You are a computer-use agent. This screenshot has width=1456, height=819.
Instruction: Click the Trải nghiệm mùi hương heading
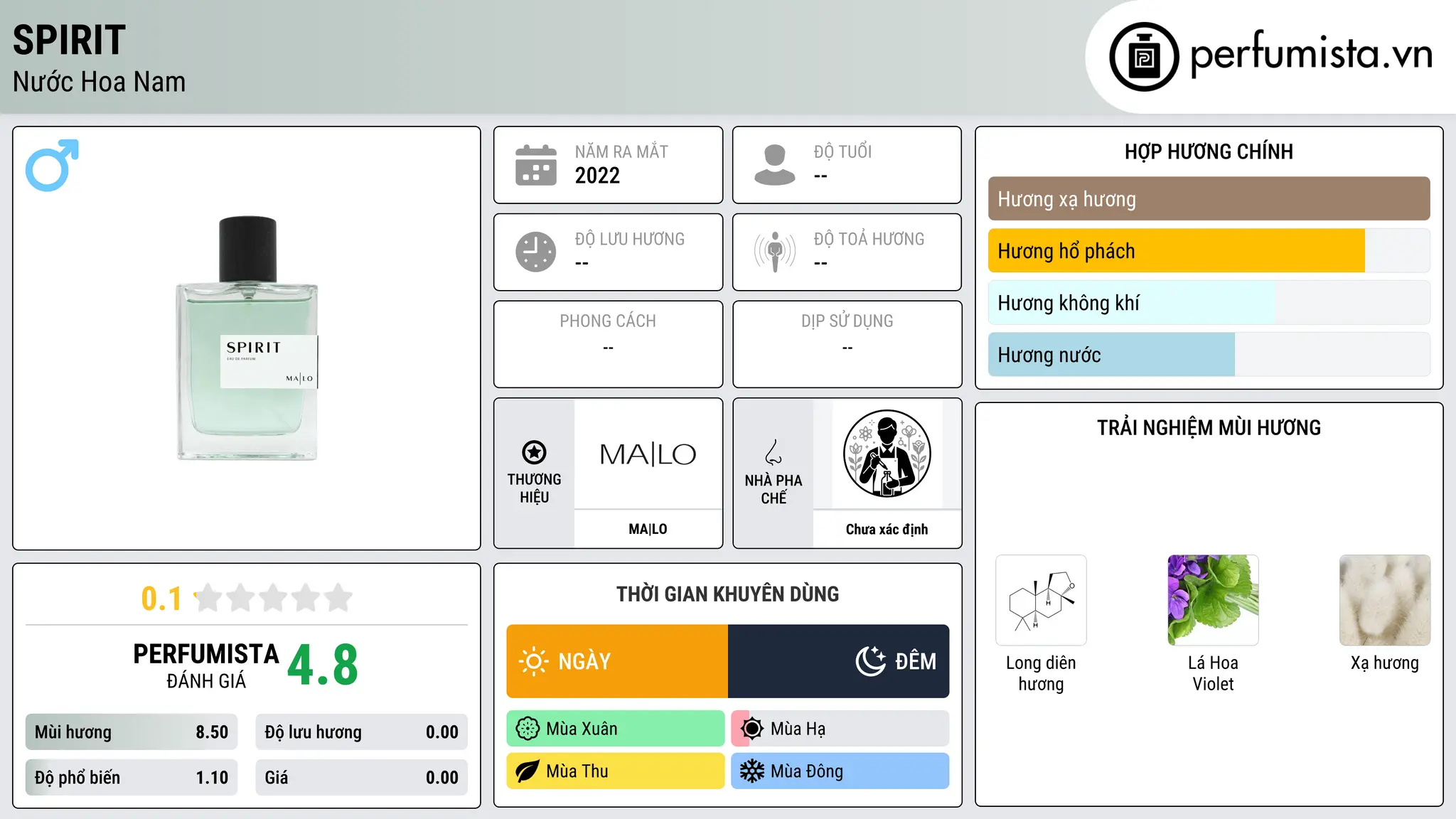[1209, 427]
